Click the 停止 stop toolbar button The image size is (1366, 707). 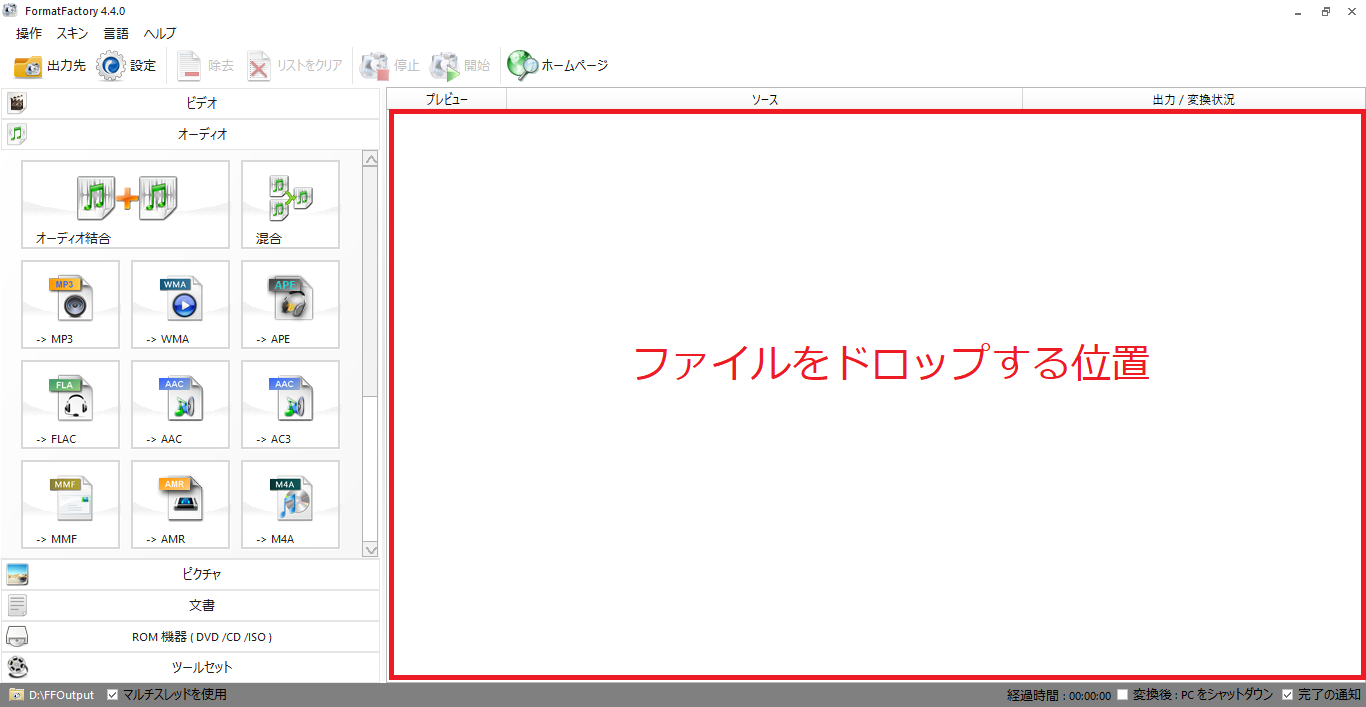tap(390, 66)
